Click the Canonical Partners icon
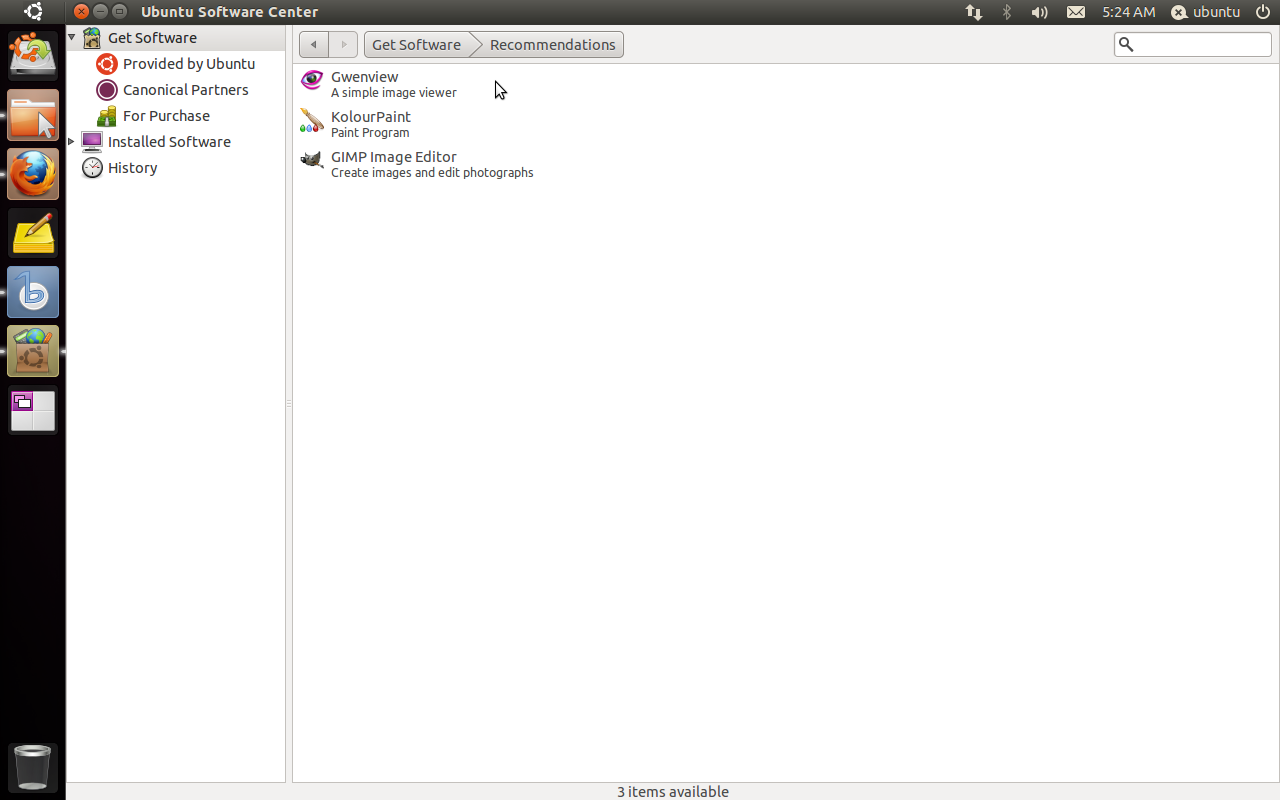1280x800 pixels. 107,90
